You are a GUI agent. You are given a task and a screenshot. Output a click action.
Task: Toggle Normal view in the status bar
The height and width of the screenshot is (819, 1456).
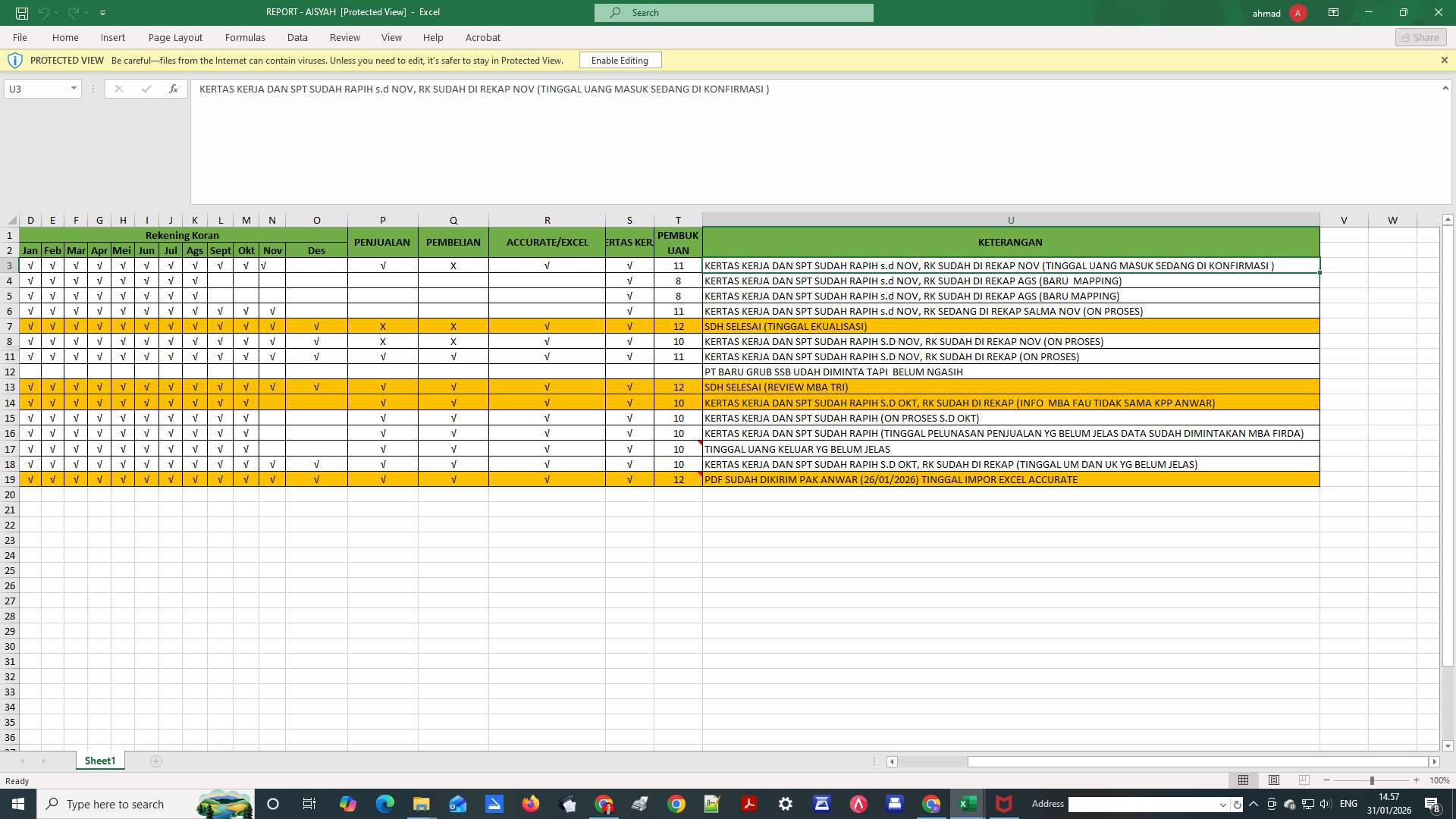[x=1243, y=780]
